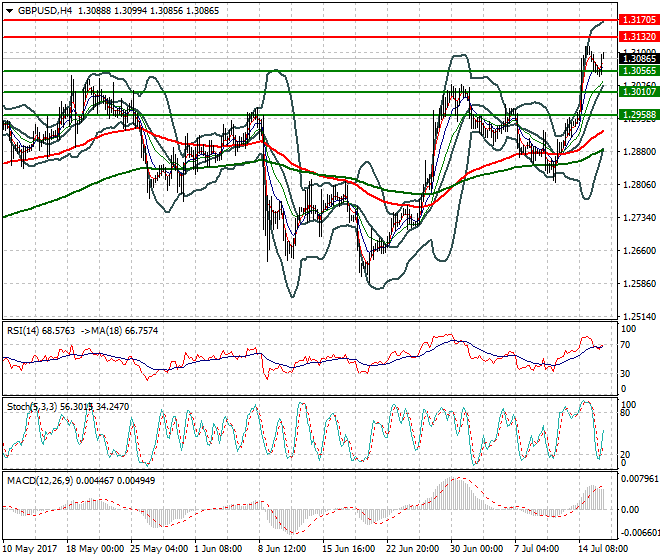Image resolution: width=660 pixels, height=560 pixels.
Task: Click the 8 Jun 12:00 time label
Action: pyautogui.click(x=282, y=549)
